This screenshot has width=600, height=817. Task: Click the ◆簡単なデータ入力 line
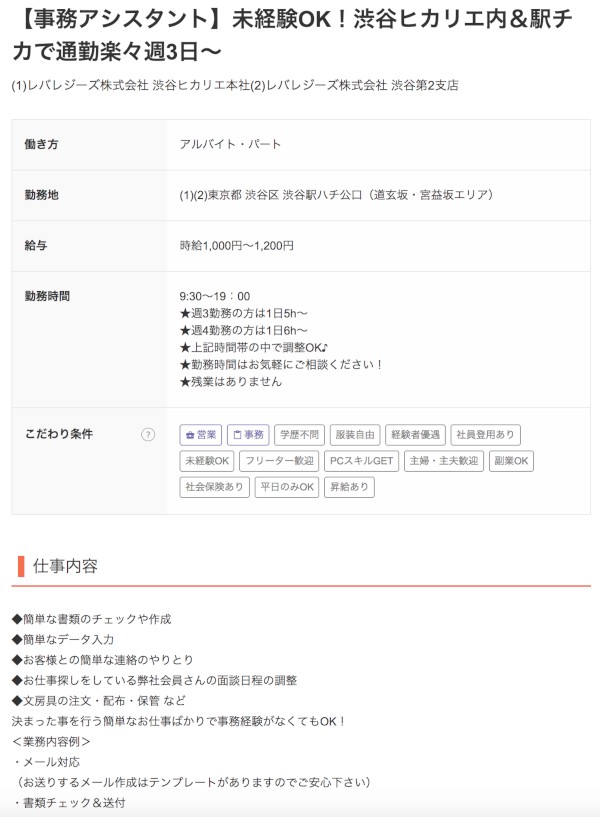[62, 639]
